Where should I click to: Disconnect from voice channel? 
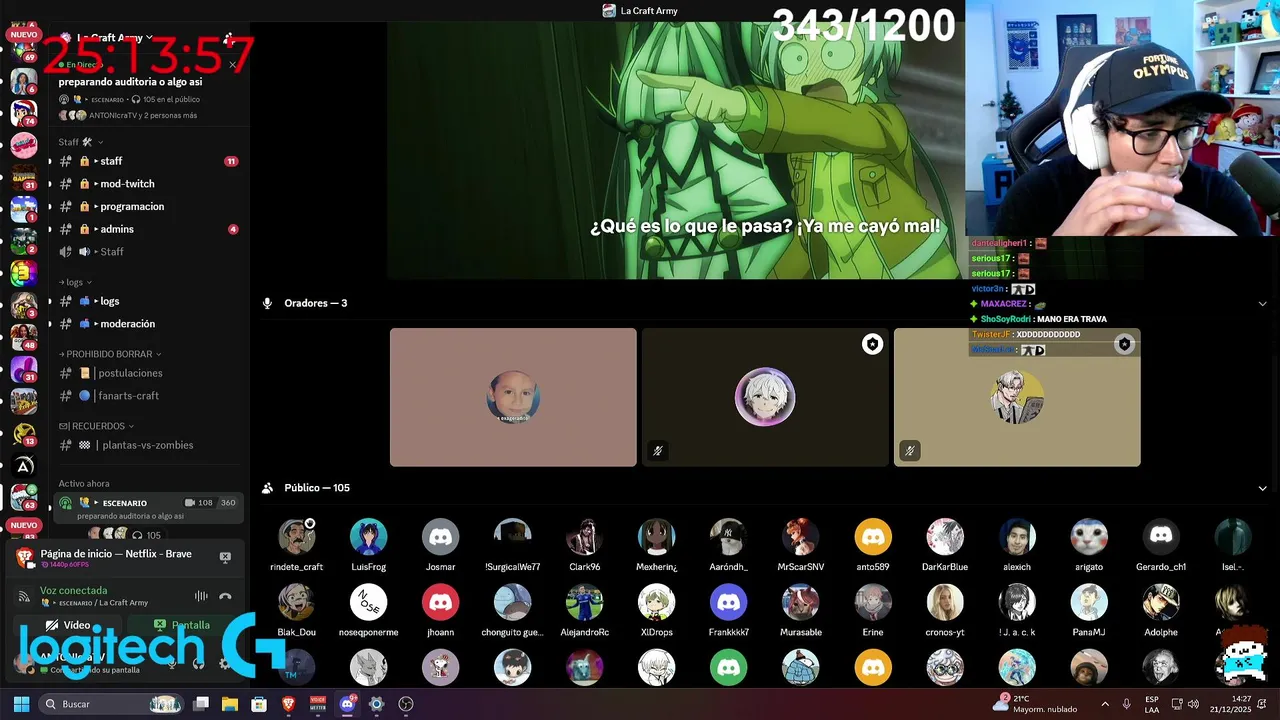coord(225,596)
